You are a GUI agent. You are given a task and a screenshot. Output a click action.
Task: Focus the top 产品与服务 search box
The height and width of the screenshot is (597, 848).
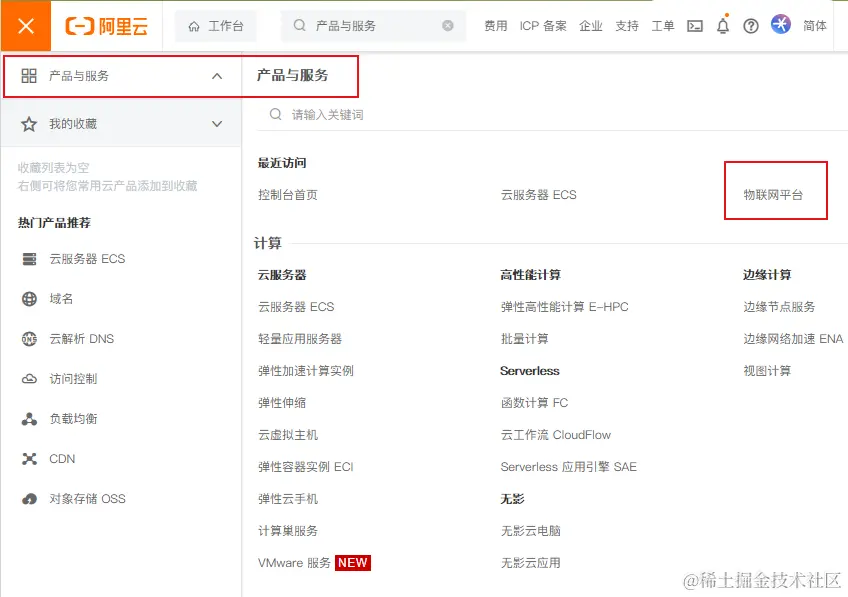(373, 25)
